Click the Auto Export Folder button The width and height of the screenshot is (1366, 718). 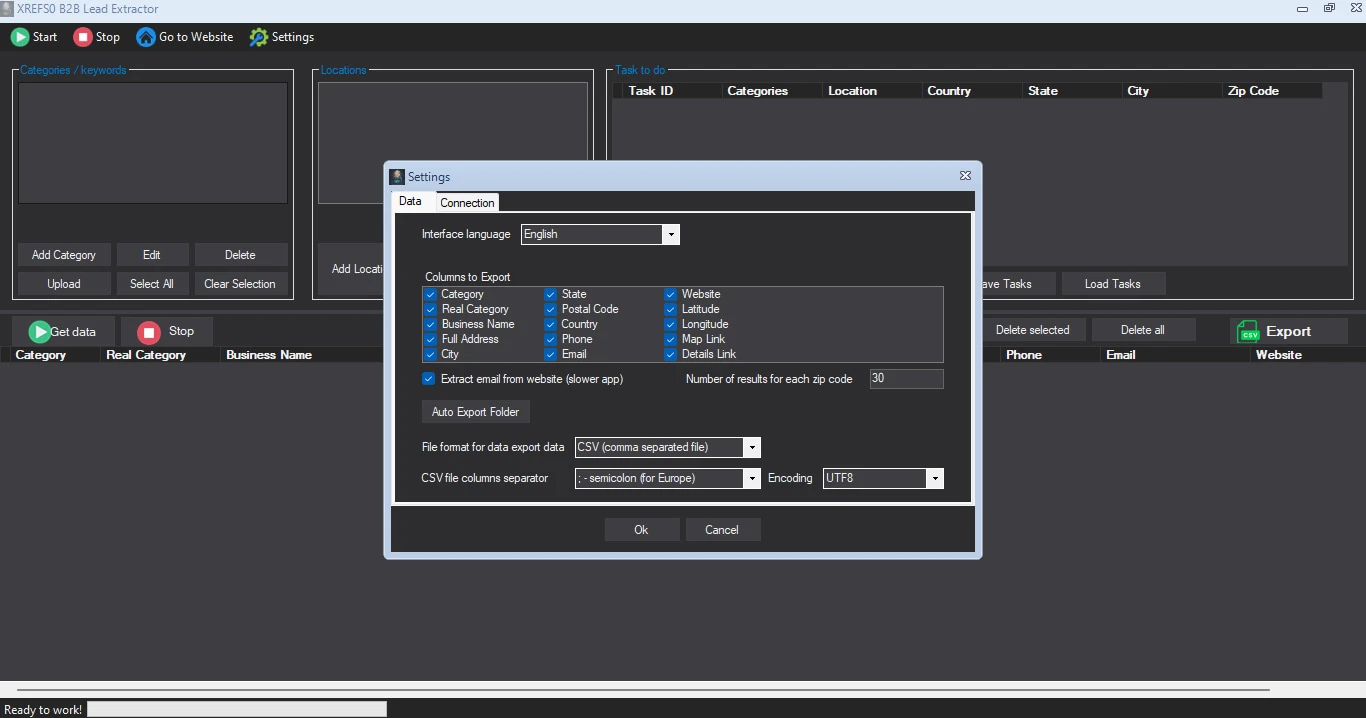click(475, 412)
